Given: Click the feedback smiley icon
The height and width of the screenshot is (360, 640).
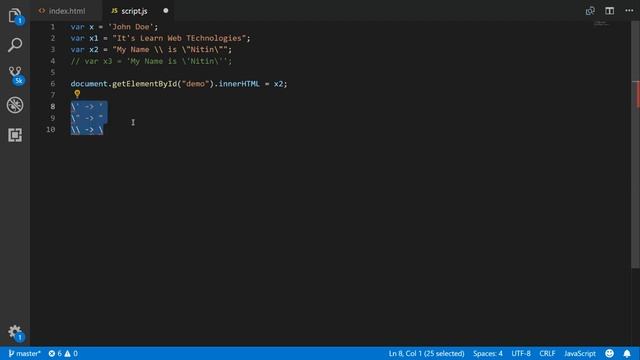Looking at the screenshot, I should [x=609, y=353].
